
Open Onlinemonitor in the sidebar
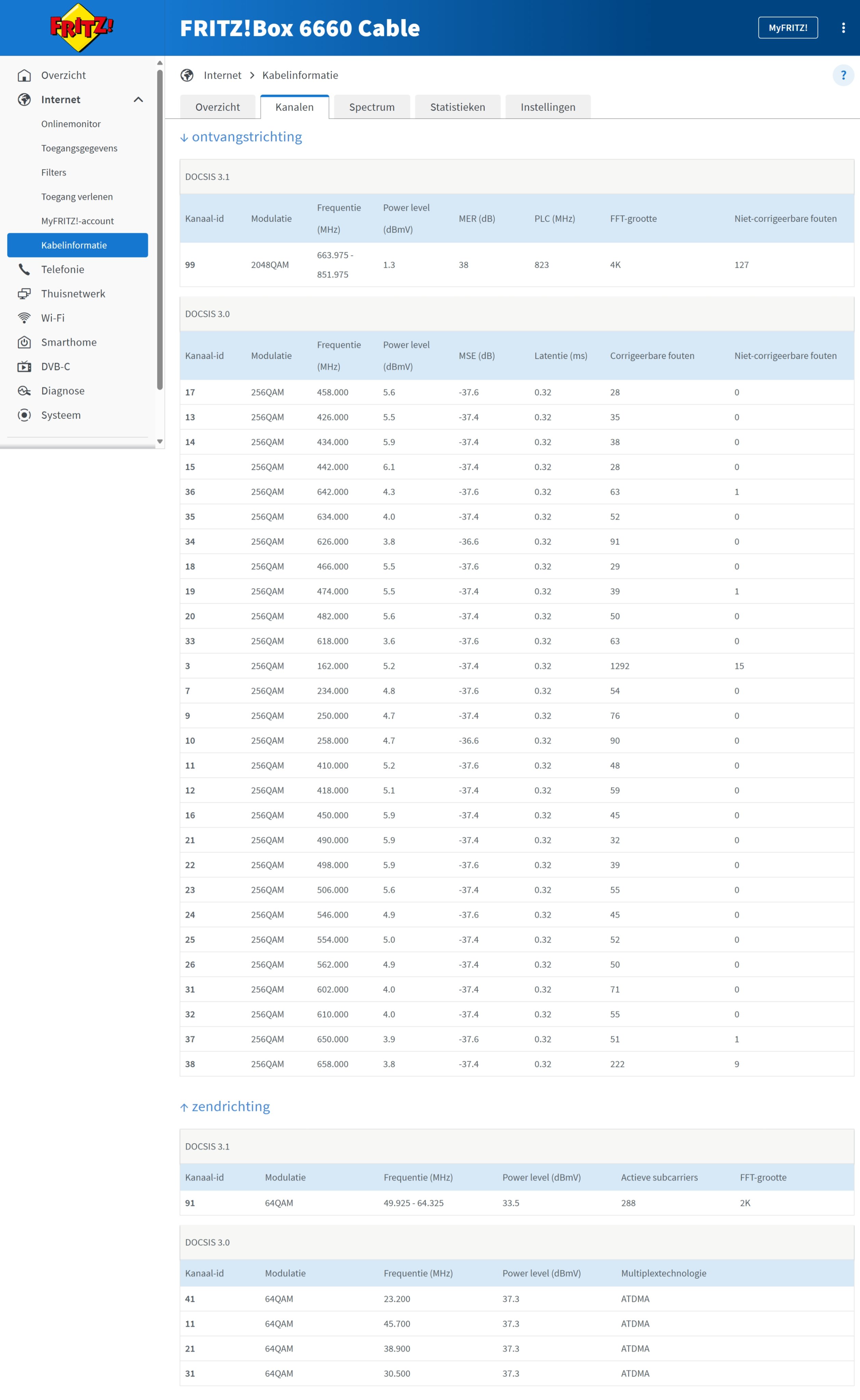pyautogui.click(x=70, y=124)
